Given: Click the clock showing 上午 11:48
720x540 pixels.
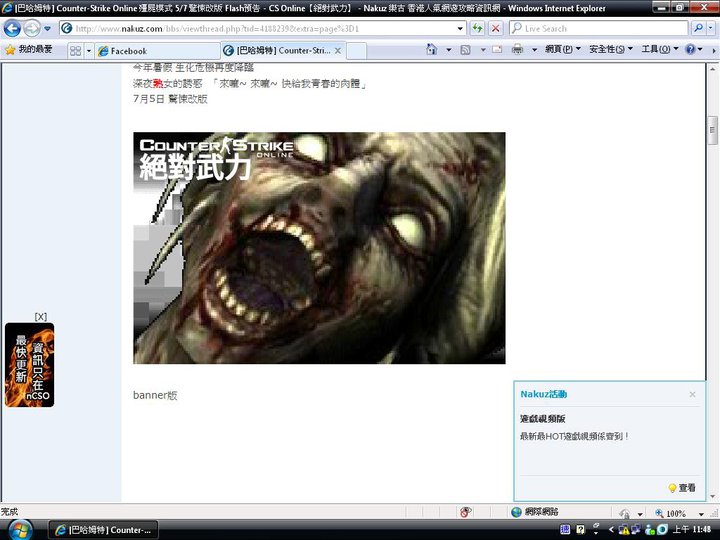Looking at the screenshot, I should (x=692, y=529).
